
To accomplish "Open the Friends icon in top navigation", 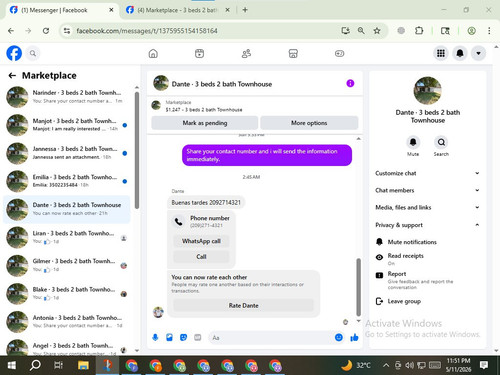I will (x=246, y=53).
